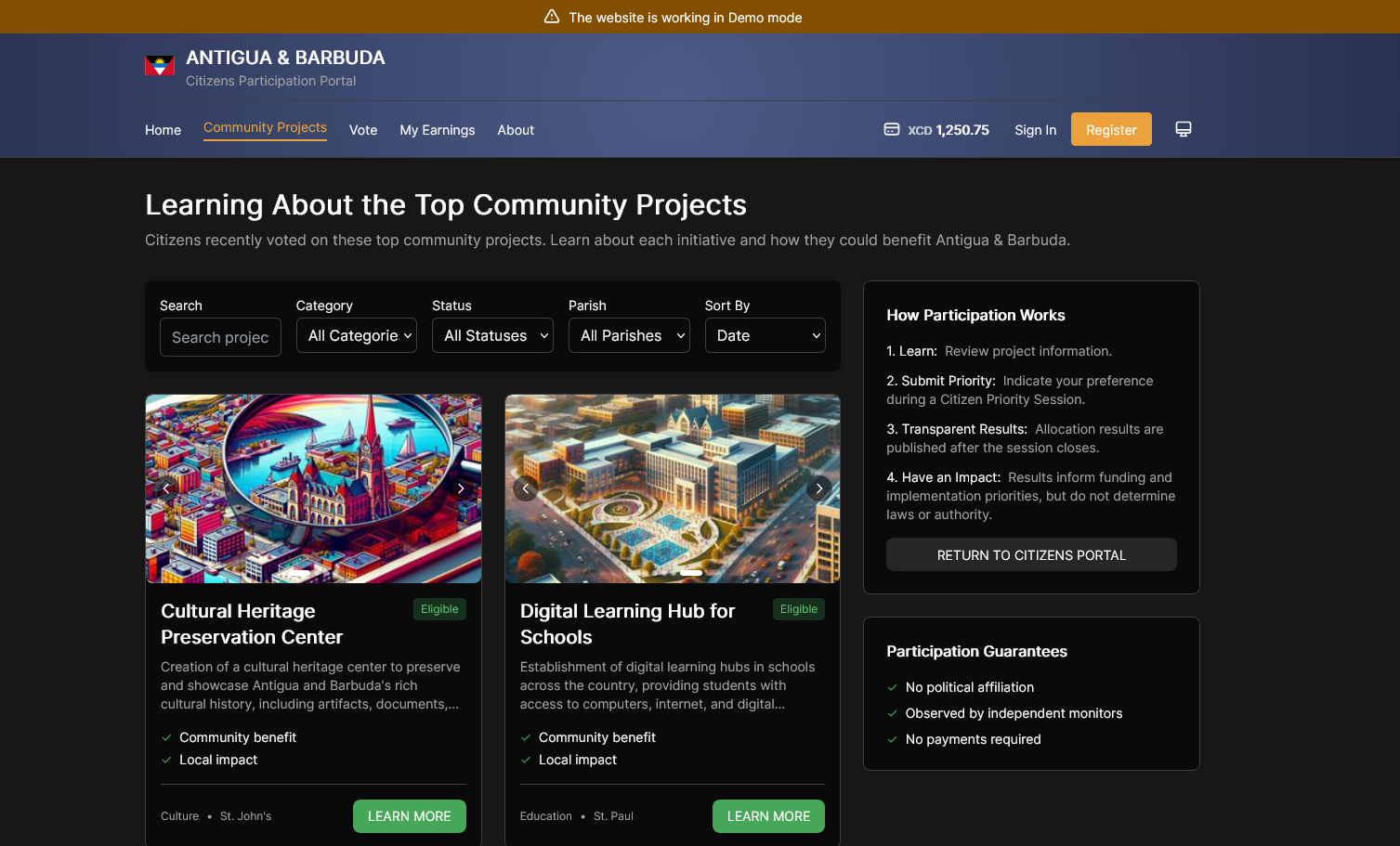Toggle the display theme monitor icon

(1183, 129)
